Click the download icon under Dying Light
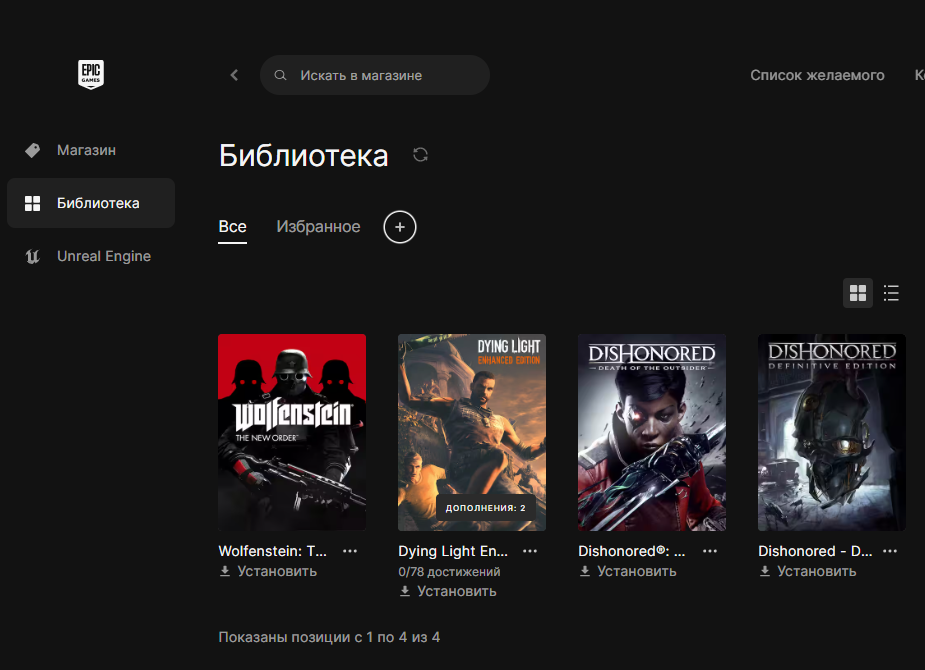This screenshot has height=670, width=925. tap(405, 591)
